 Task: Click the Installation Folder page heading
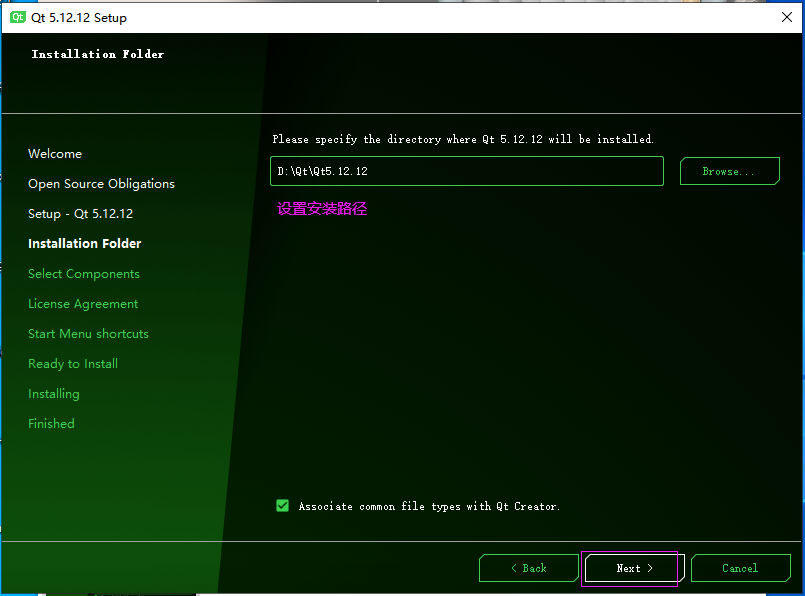tap(98, 54)
